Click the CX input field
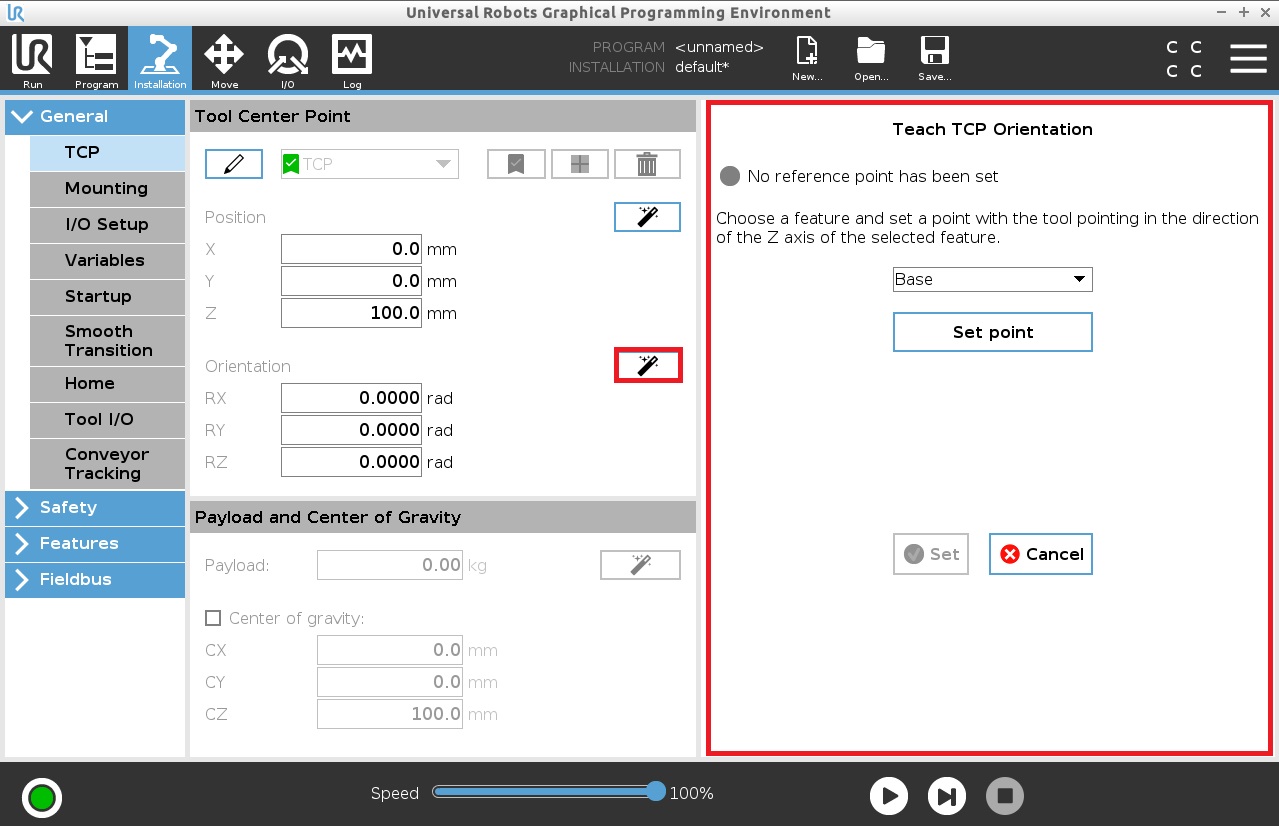The image size is (1279, 826). tap(390, 650)
